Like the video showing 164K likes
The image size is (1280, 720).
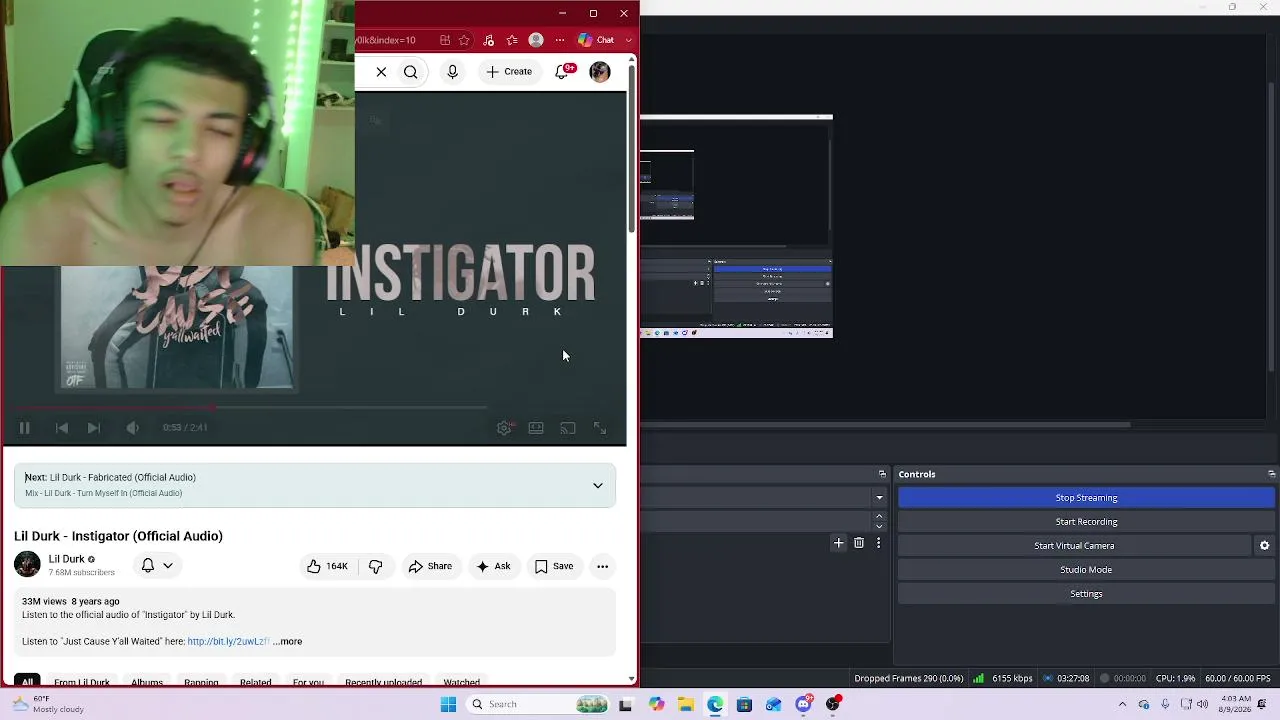pos(328,566)
